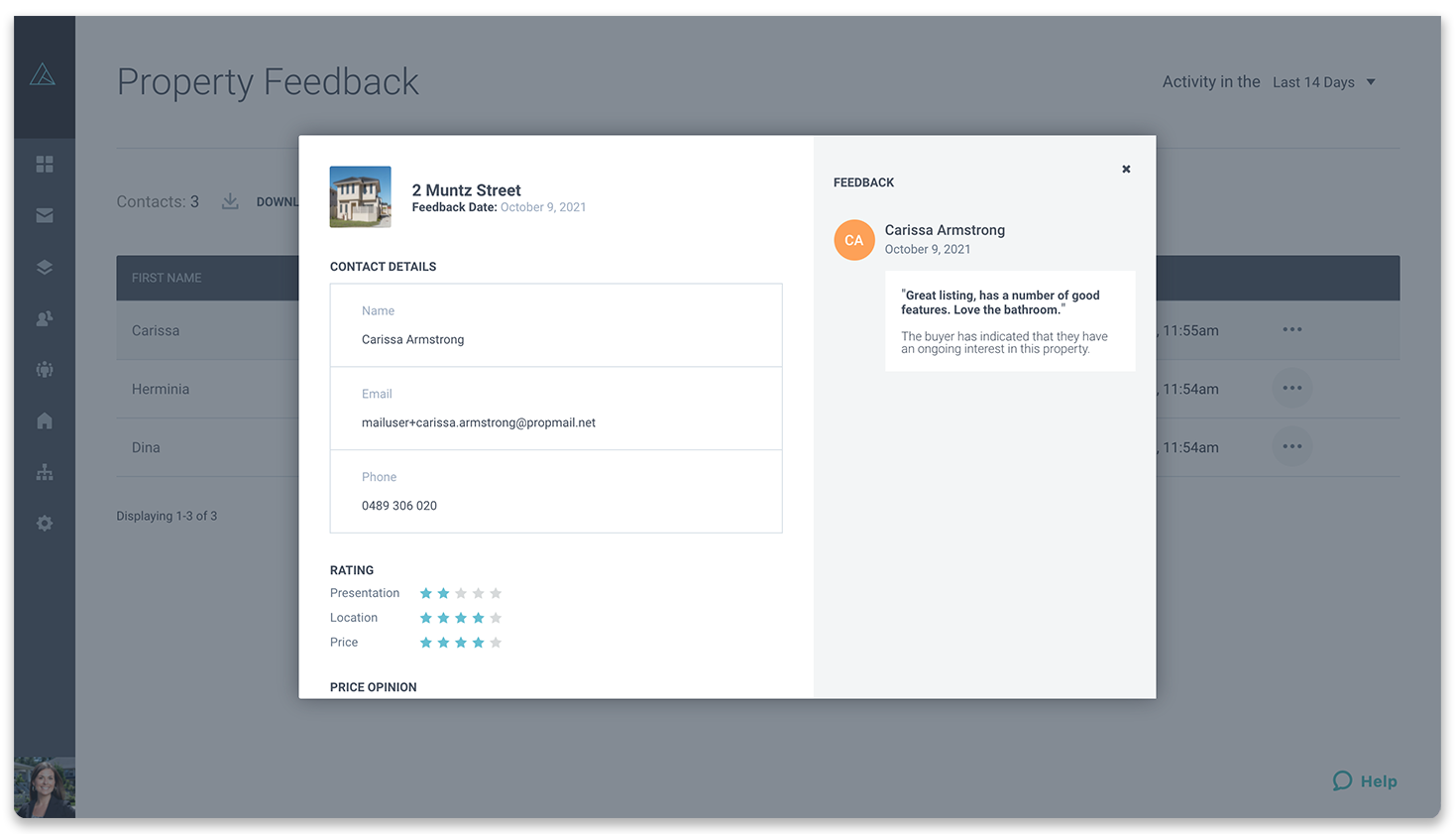
Task: Switch to the FEEDBACK section heading
Action: click(863, 181)
